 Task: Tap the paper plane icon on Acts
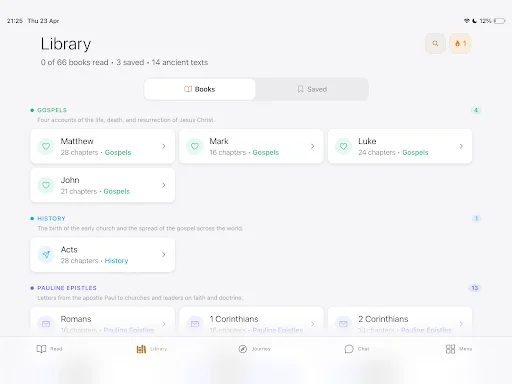[x=46, y=255]
